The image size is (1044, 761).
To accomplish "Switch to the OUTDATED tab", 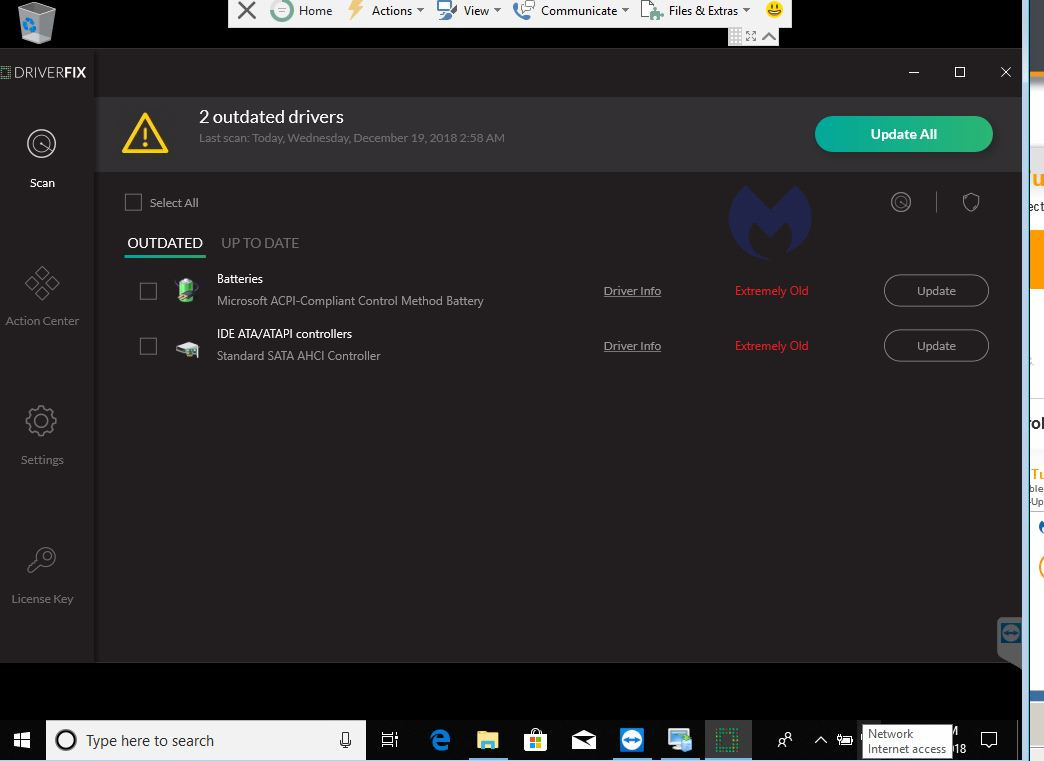I will (x=164, y=243).
